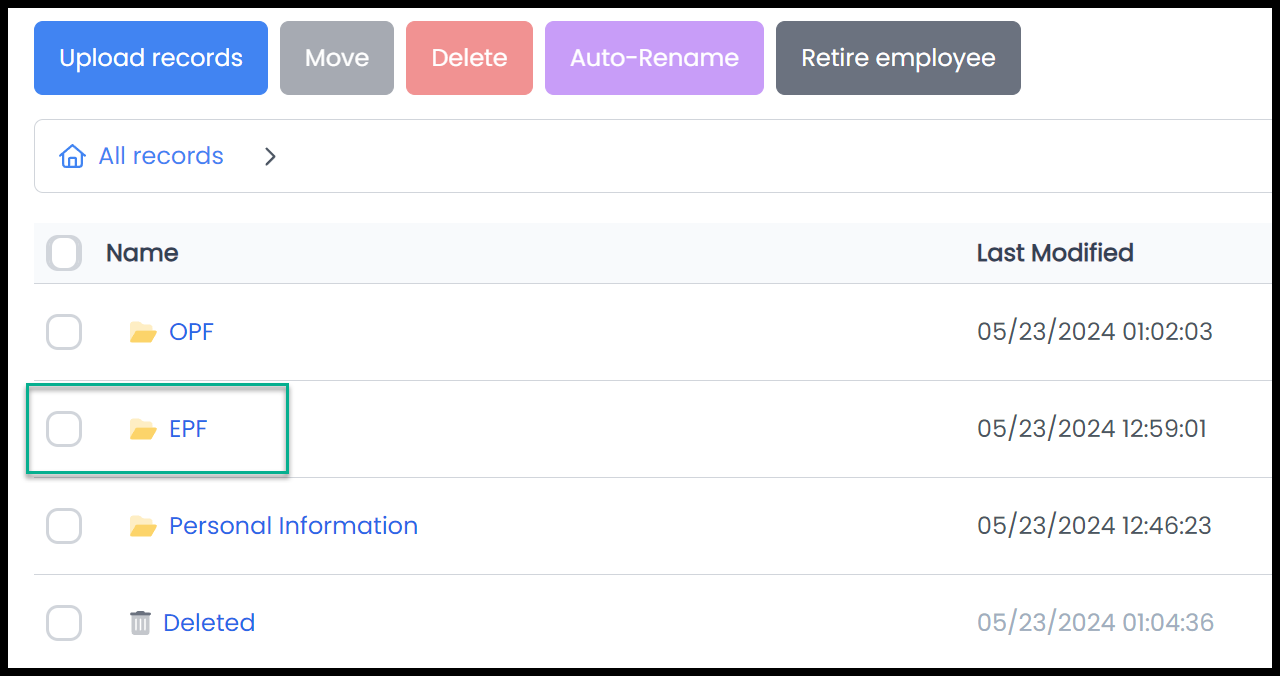Tick the select-all checkbox in header
1280x676 pixels.
click(x=64, y=253)
